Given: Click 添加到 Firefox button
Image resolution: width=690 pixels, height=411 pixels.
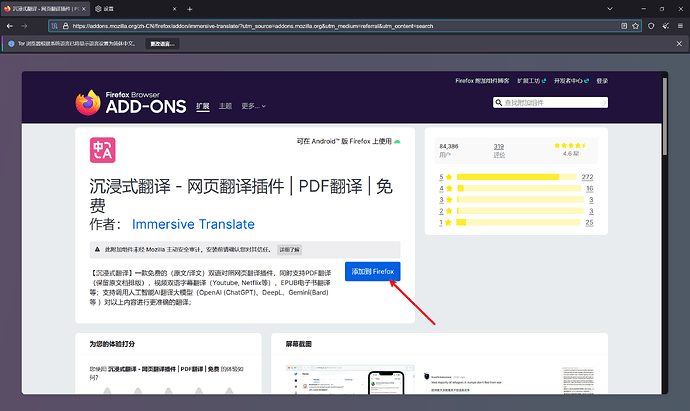Looking at the screenshot, I should pos(373,272).
